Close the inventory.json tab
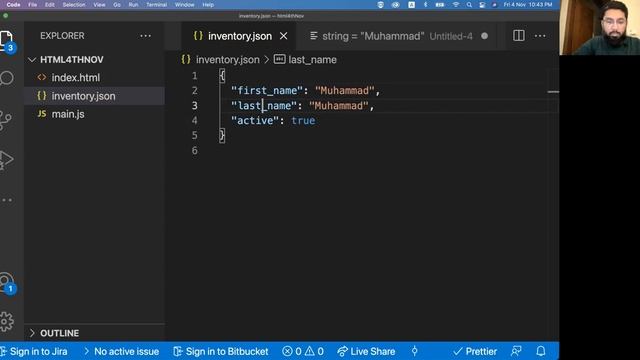640x360 pixels. tap(284, 36)
